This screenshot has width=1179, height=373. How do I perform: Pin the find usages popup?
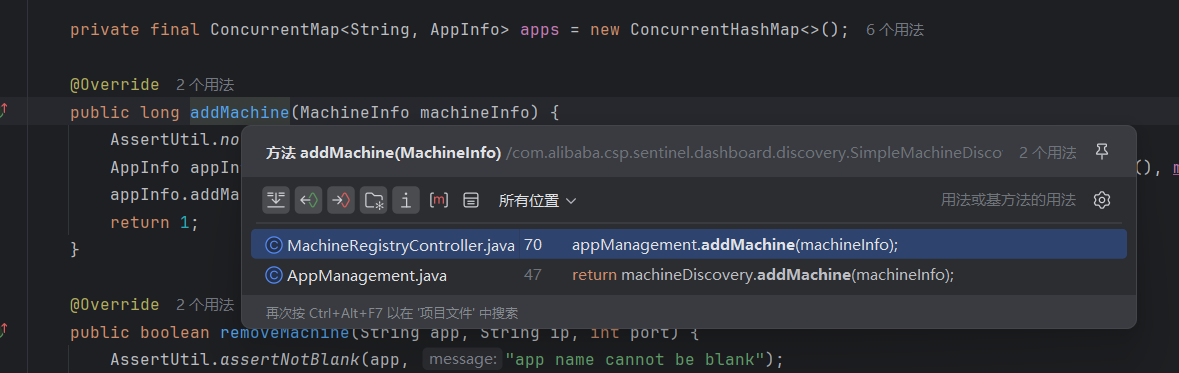[x=1102, y=153]
